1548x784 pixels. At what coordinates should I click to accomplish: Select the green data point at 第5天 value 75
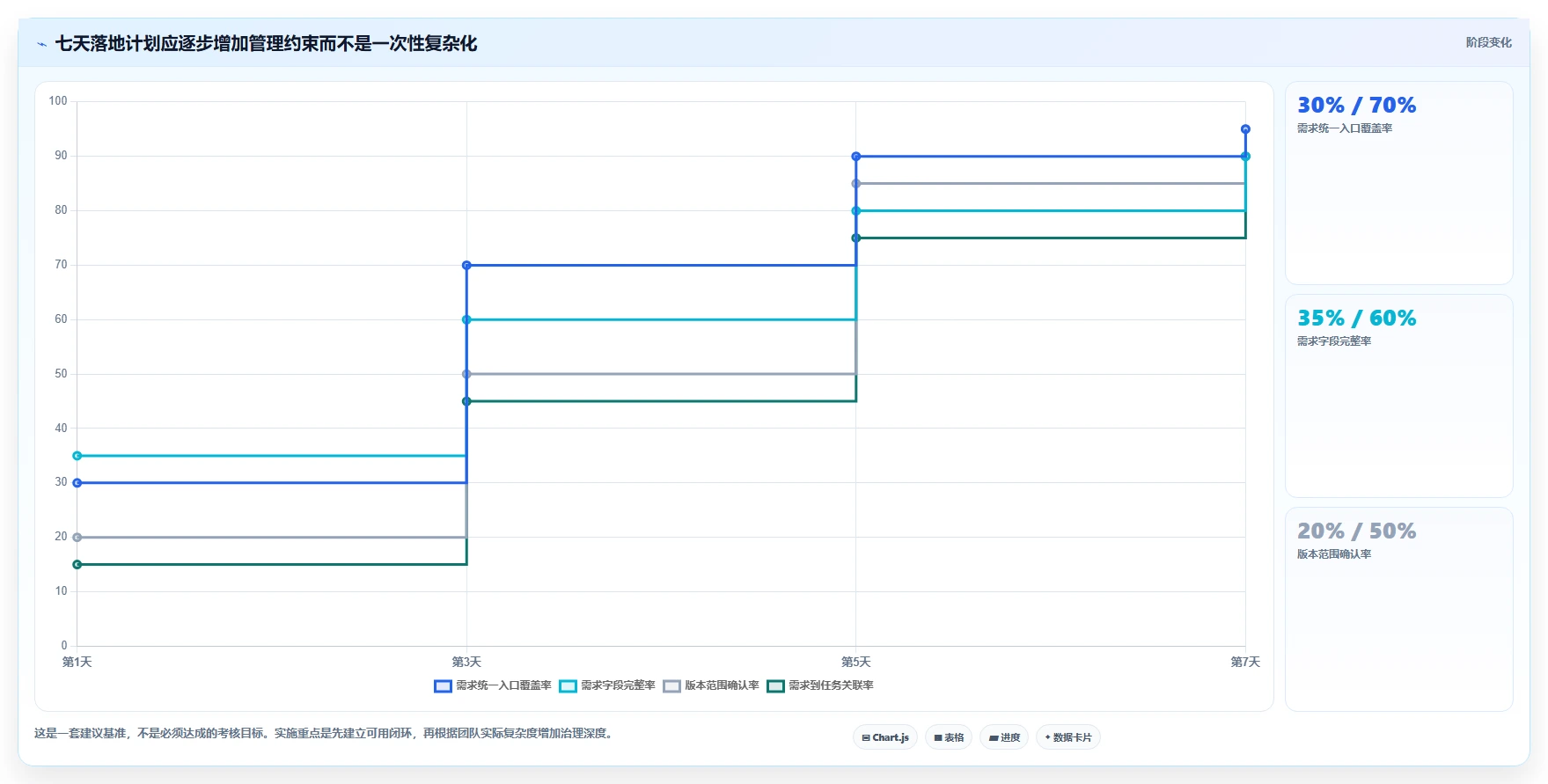[856, 238]
